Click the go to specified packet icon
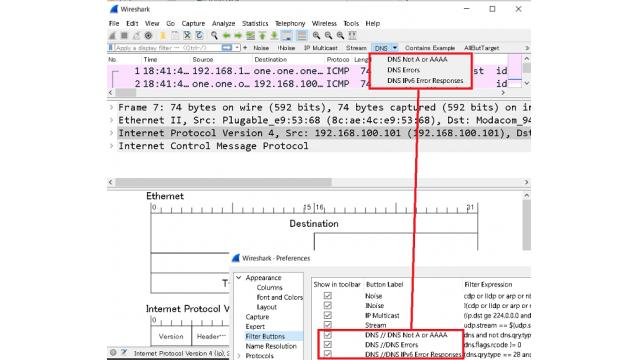This screenshot has height=360, width=640. 250,36
